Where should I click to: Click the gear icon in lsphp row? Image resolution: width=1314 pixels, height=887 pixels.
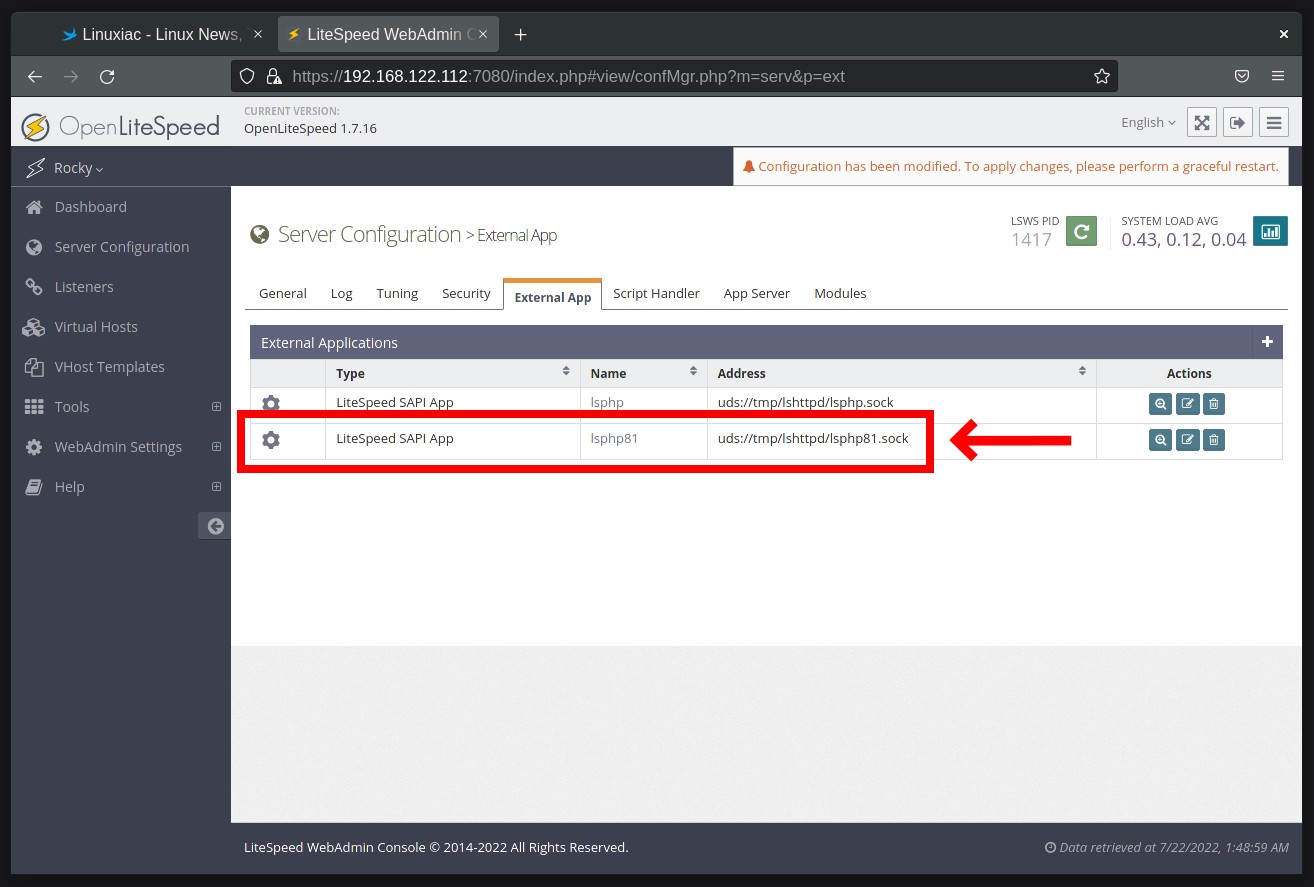(x=271, y=403)
